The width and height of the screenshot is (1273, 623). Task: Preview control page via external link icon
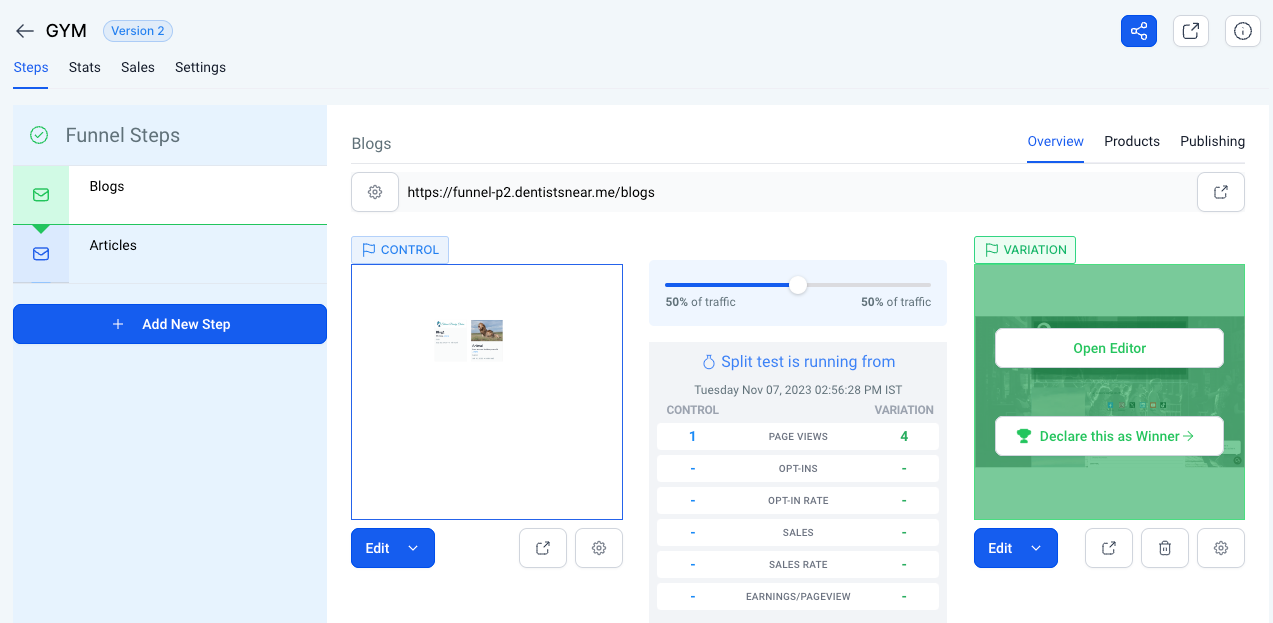tap(543, 548)
